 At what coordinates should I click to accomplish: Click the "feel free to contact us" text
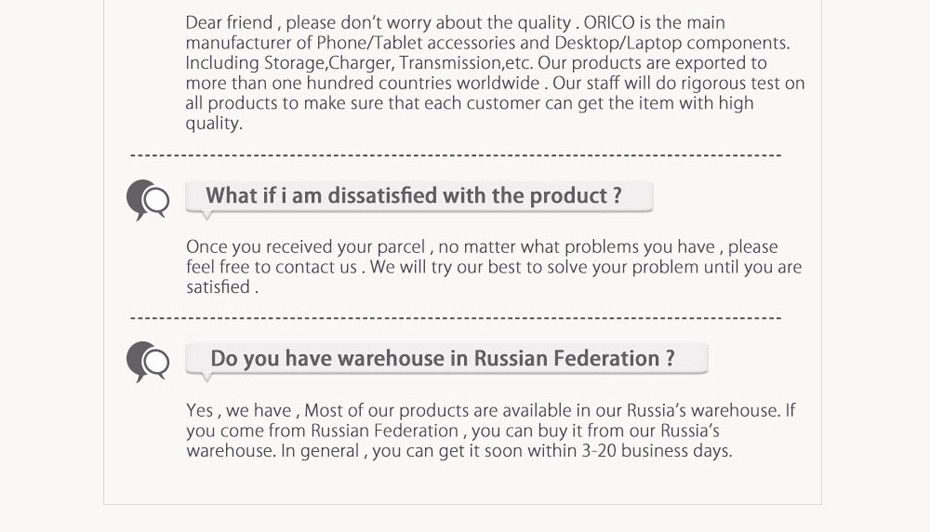pos(271,267)
